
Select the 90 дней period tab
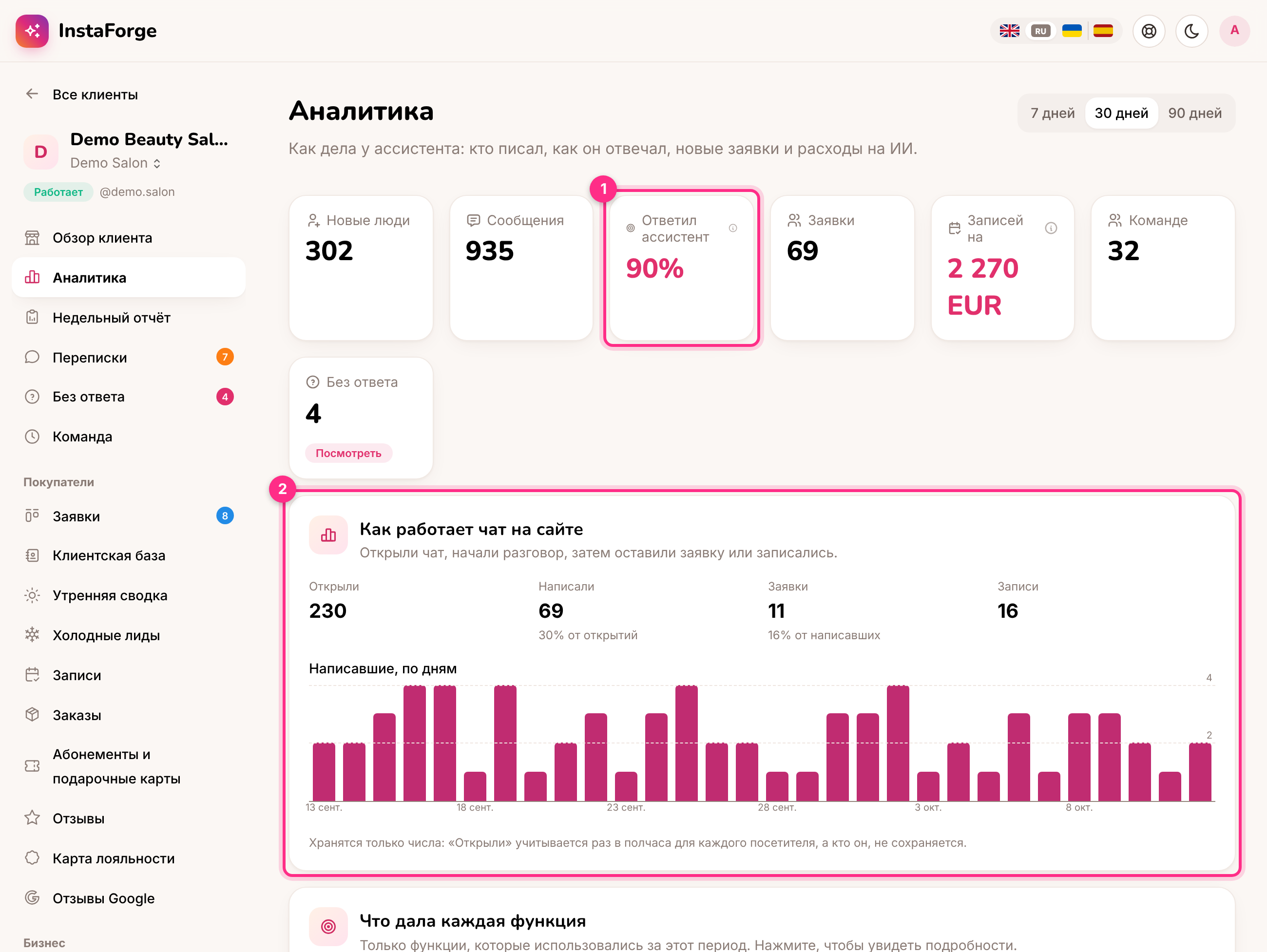(1195, 113)
